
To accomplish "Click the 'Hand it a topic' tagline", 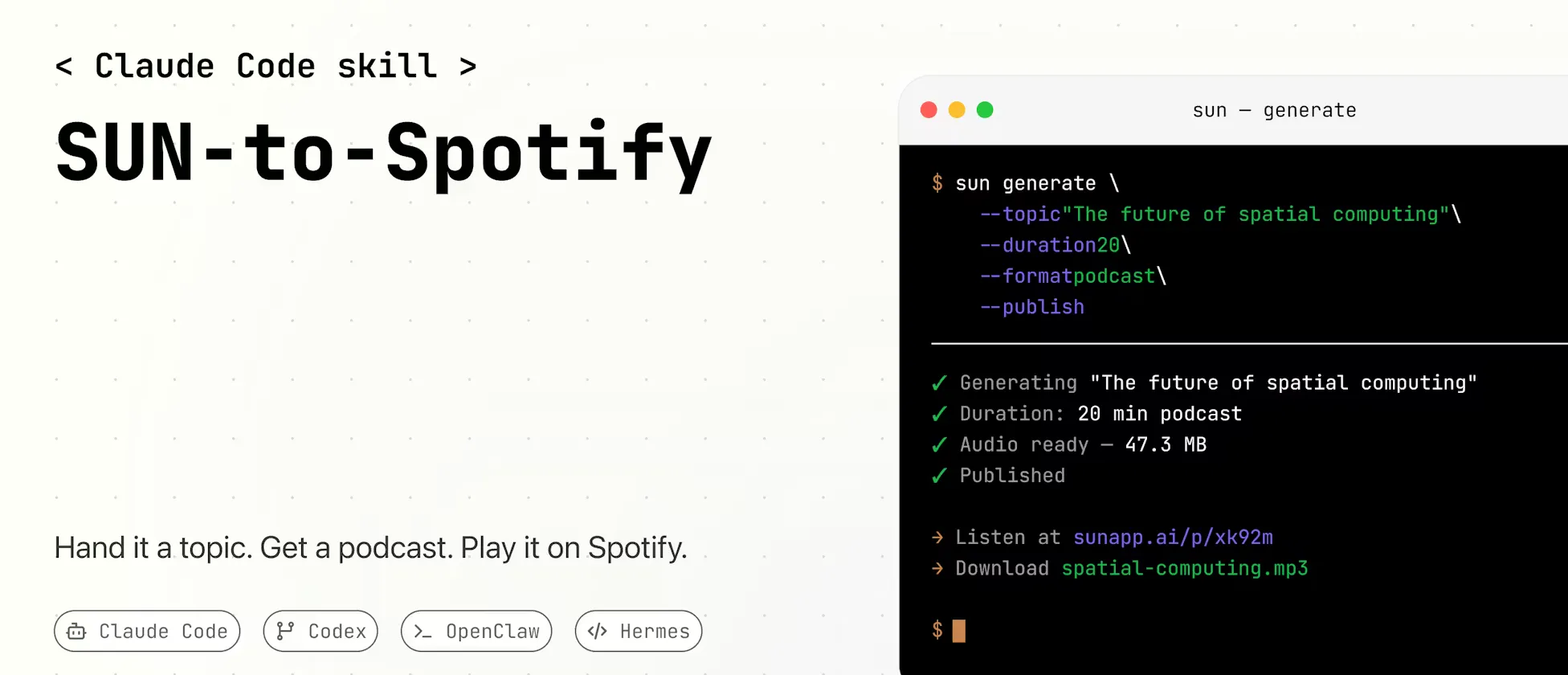I will click(x=370, y=547).
